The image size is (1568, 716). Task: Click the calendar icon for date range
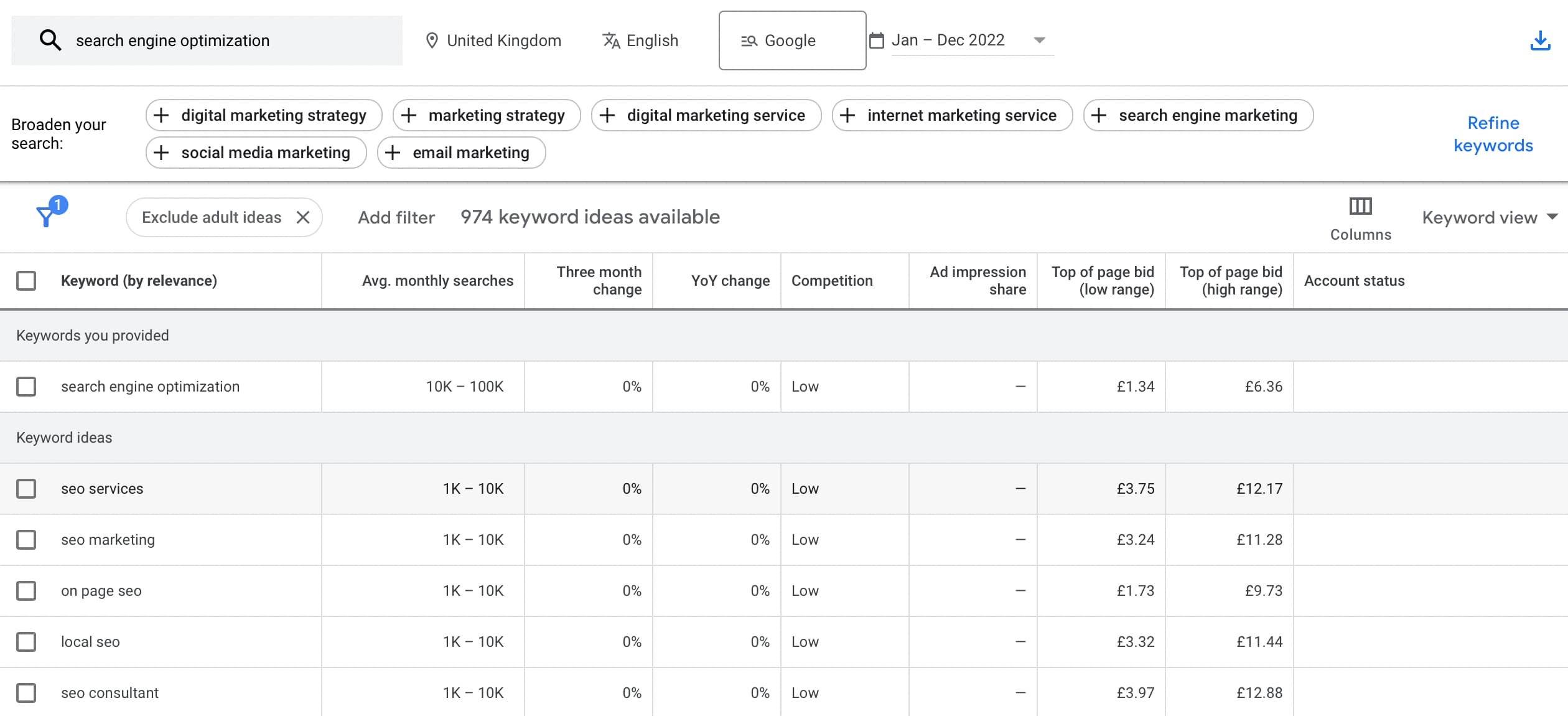[x=877, y=39]
